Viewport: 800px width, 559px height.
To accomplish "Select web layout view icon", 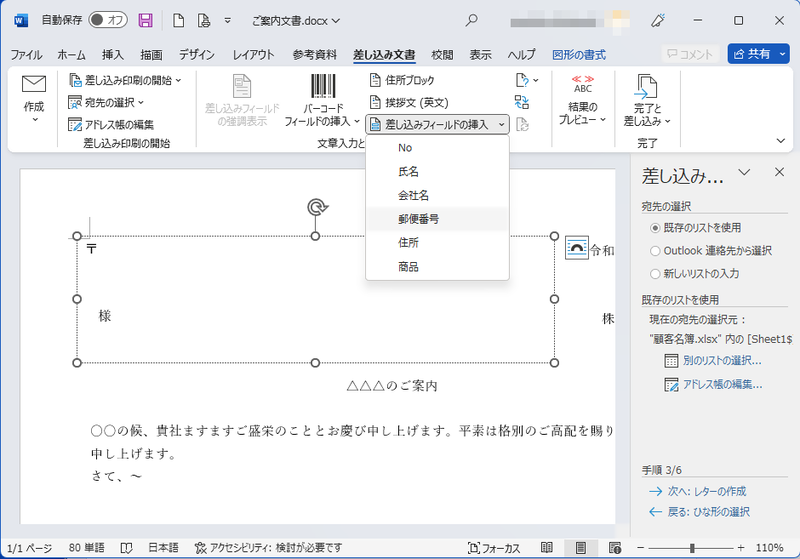I will (x=615, y=548).
